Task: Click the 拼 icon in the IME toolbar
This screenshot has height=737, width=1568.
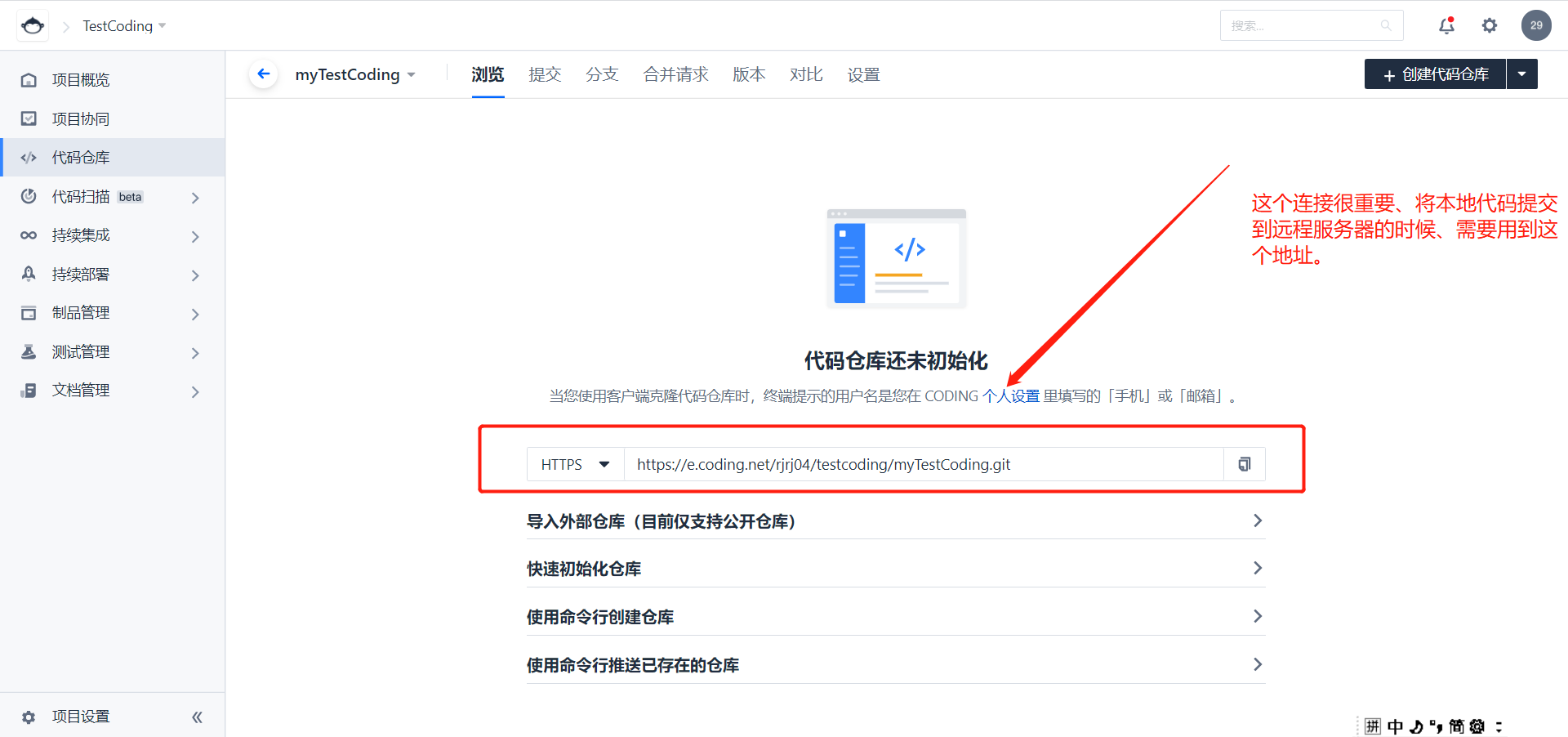Action: [x=1373, y=726]
